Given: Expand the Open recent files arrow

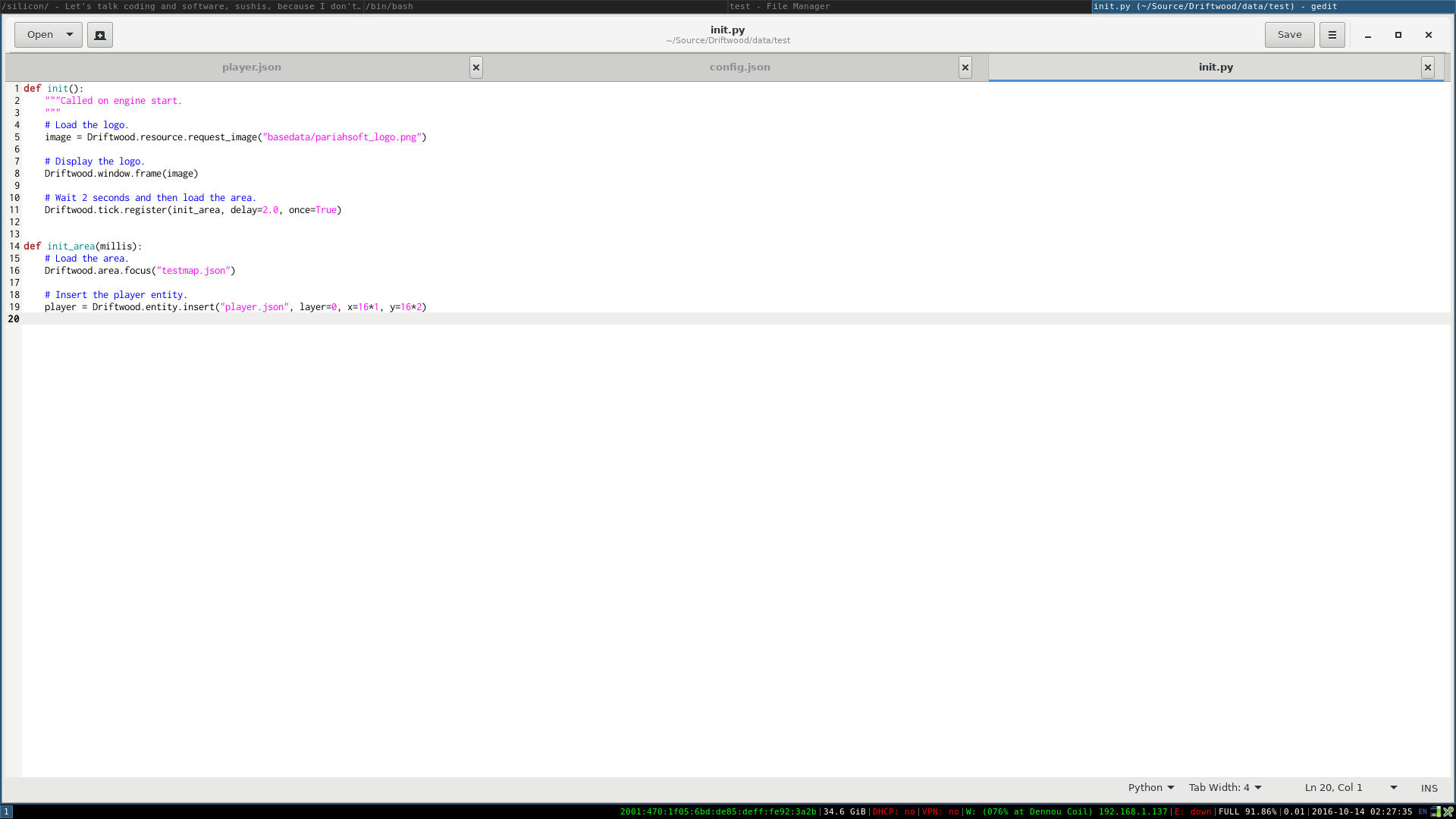Looking at the screenshot, I should 70,35.
